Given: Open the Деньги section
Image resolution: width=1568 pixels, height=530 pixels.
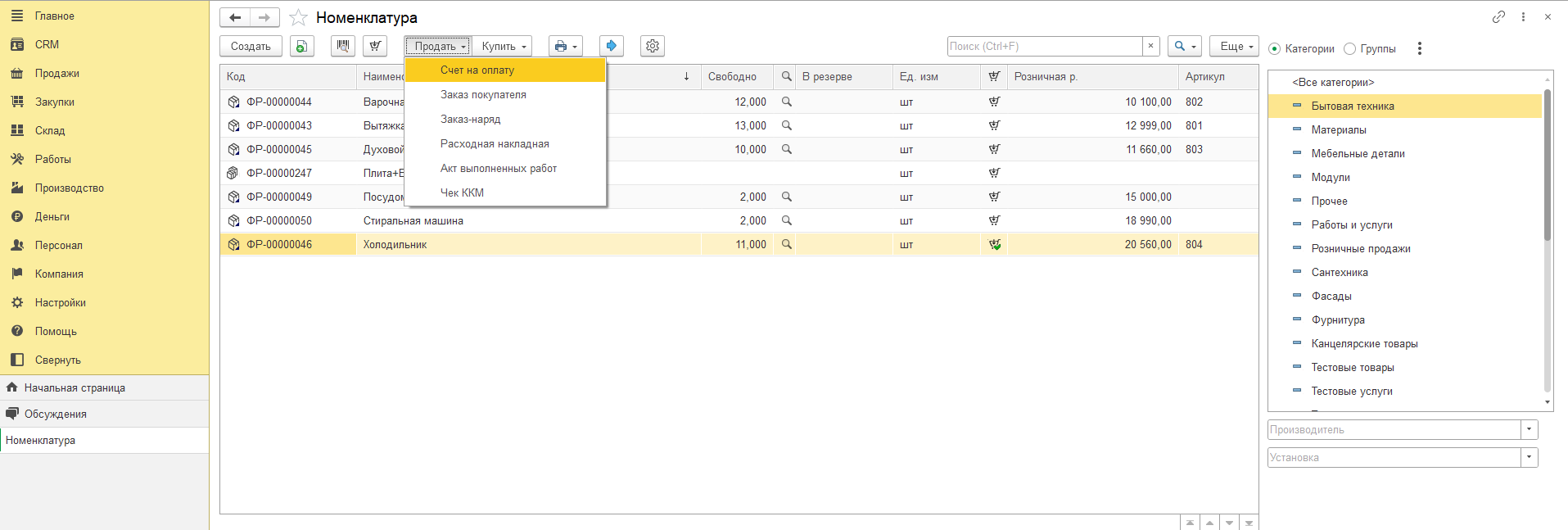Looking at the screenshot, I should [52, 216].
